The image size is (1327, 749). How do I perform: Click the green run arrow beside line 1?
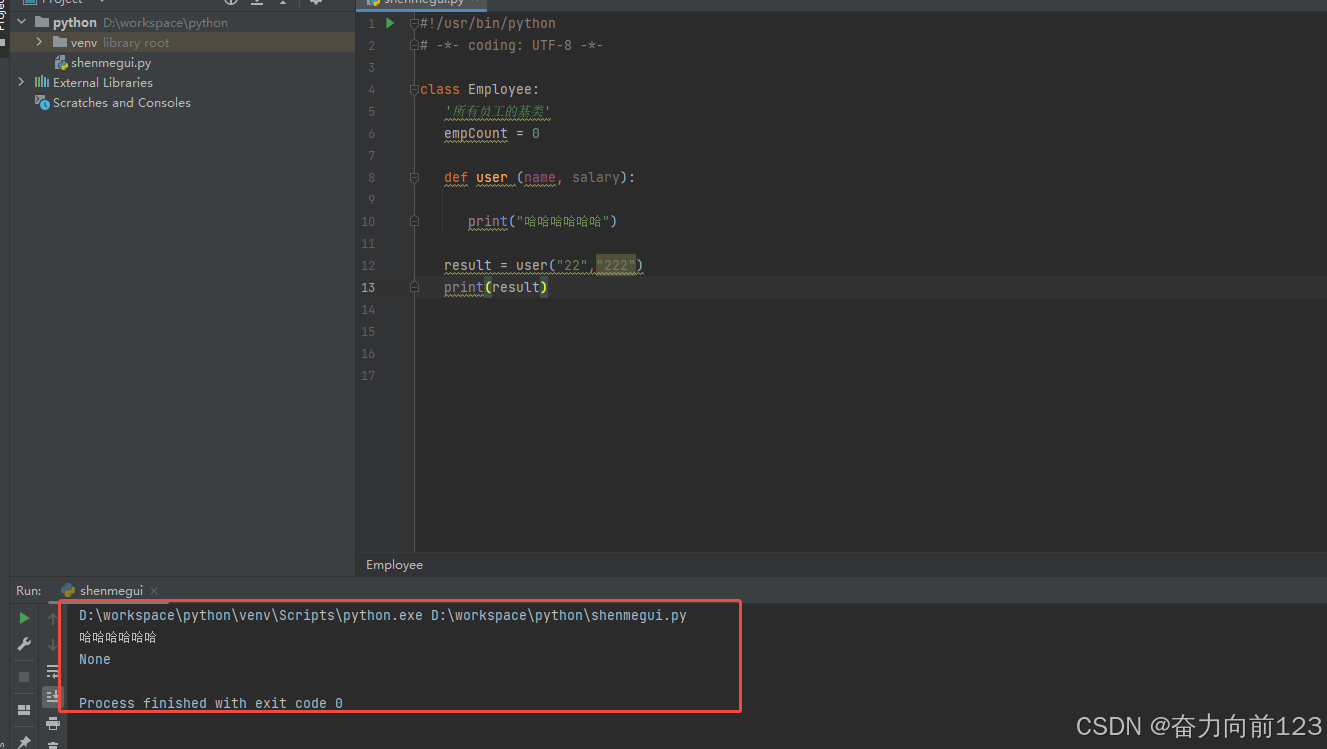point(390,23)
